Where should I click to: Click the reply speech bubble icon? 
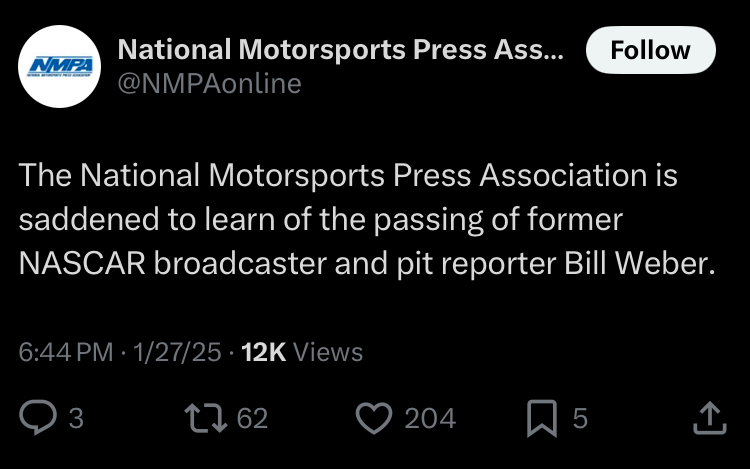pos(37,417)
